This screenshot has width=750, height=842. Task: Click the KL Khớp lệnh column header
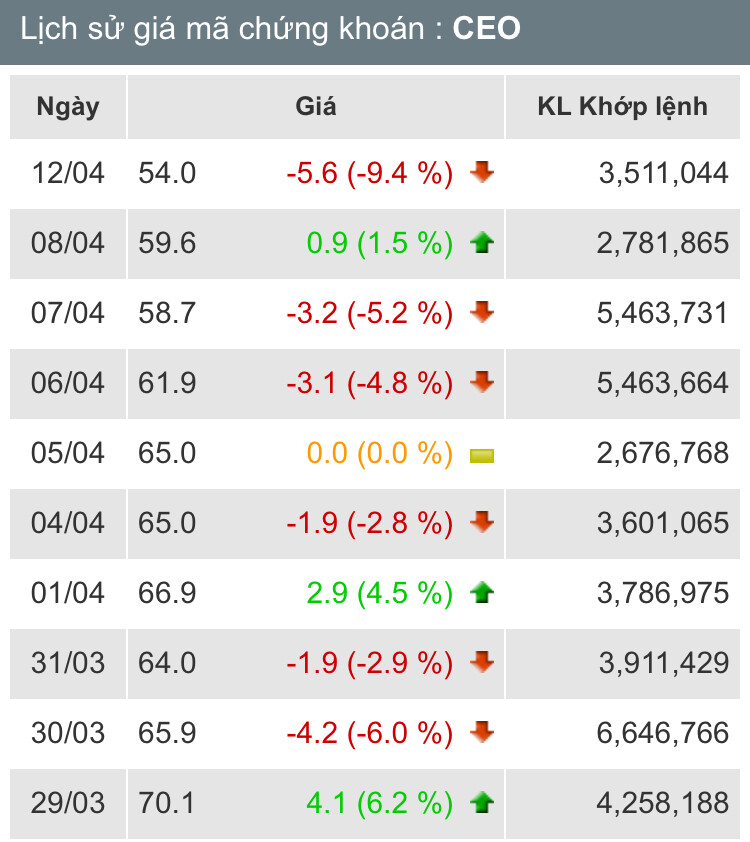[622, 107]
